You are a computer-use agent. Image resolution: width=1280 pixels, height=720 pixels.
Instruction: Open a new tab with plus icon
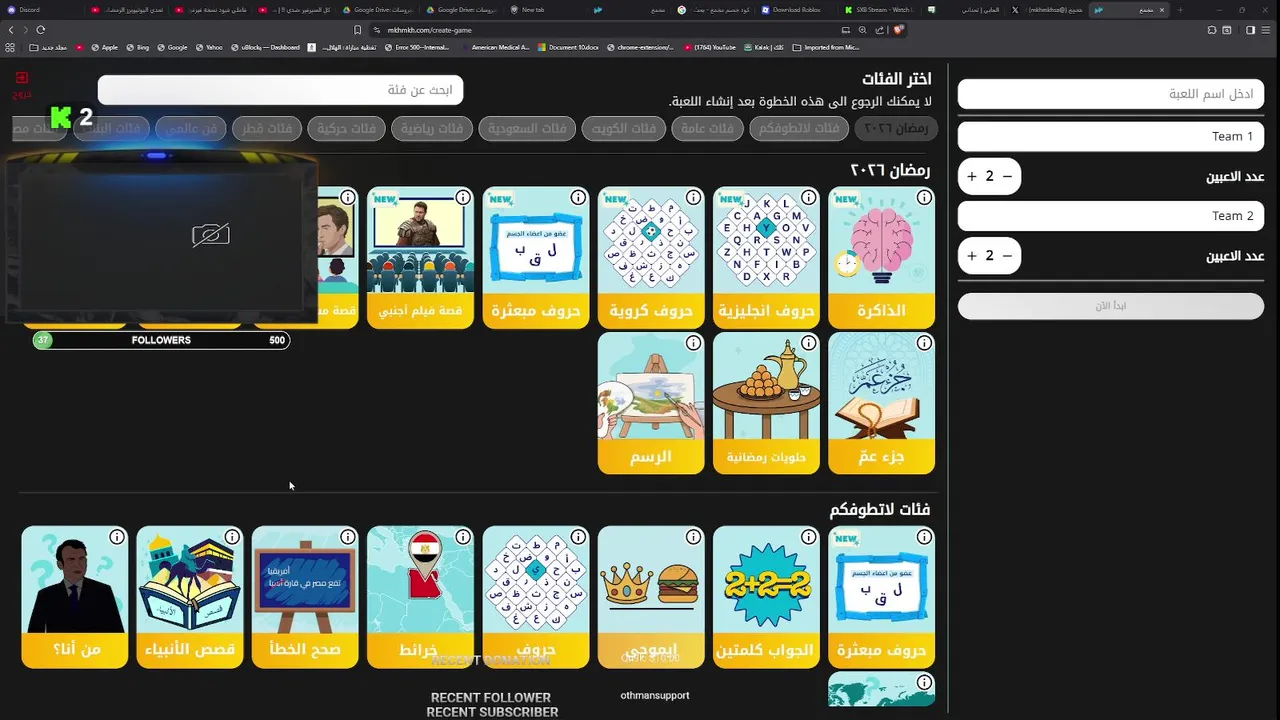1180,9
